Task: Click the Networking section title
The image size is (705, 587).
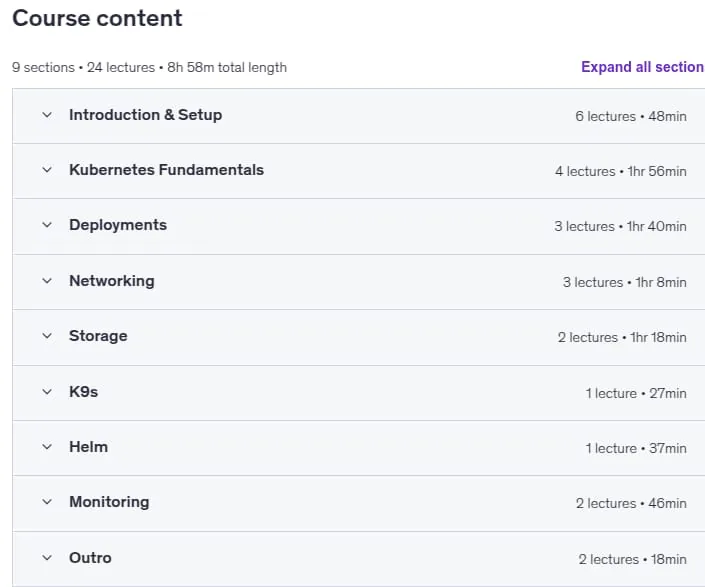Action: click(112, 281)
